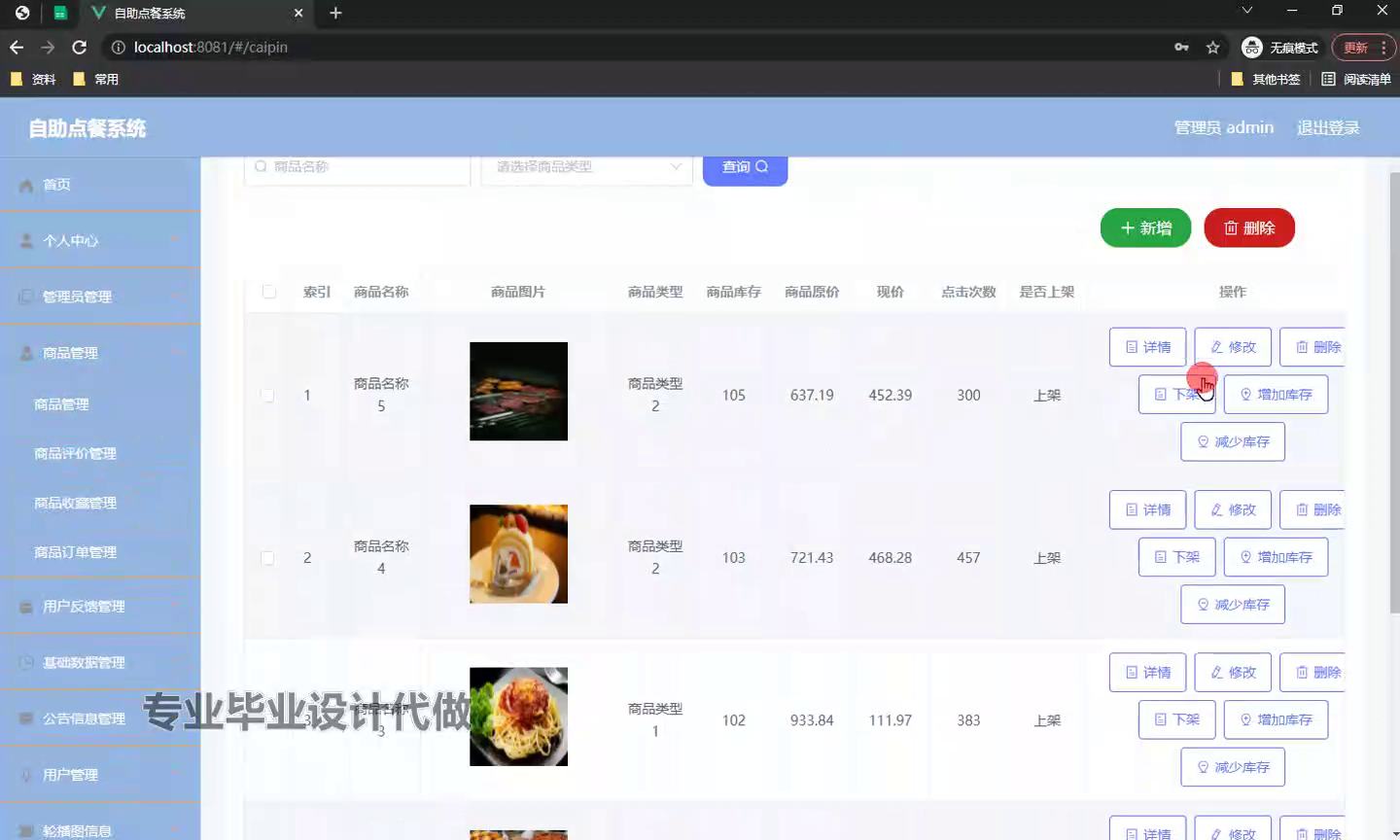Click 详情 for the 商品名称3 row
The image size is (1400, 840).
click(1147, 673)
